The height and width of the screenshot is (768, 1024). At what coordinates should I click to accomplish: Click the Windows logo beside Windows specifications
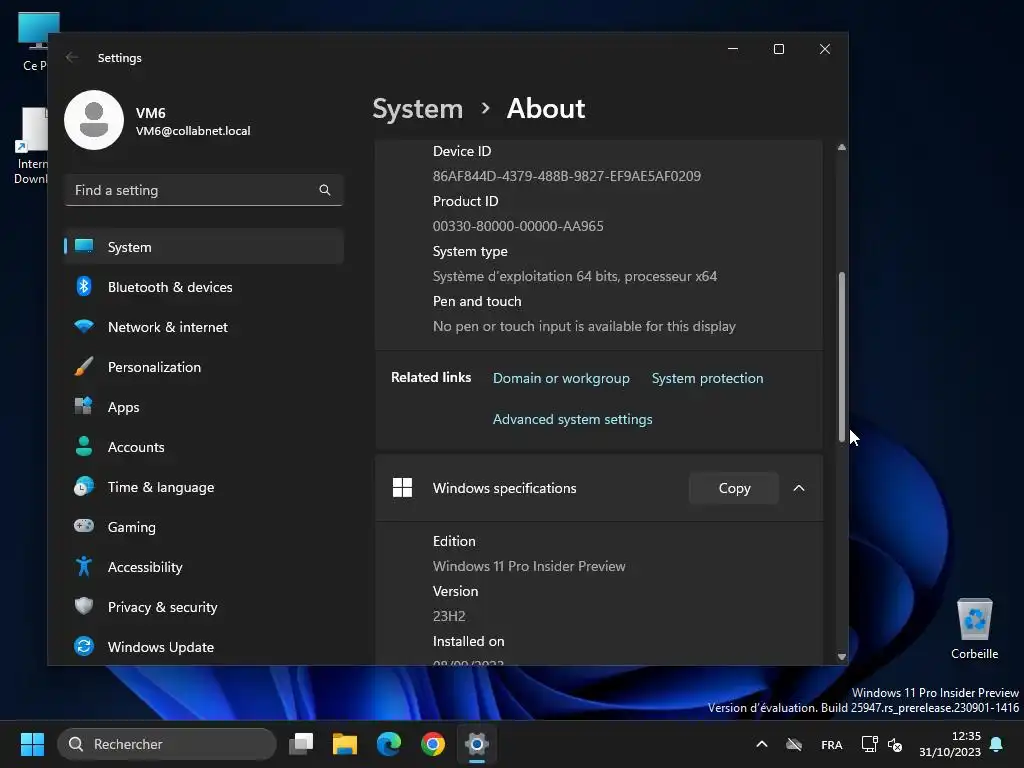tap(402, 488)
